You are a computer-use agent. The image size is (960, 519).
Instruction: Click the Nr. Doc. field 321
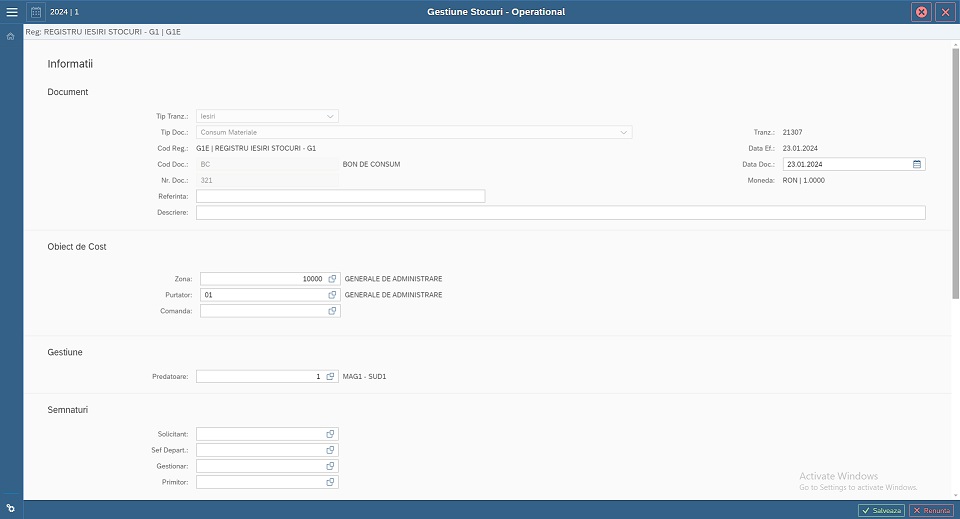(x=267, y=180)
